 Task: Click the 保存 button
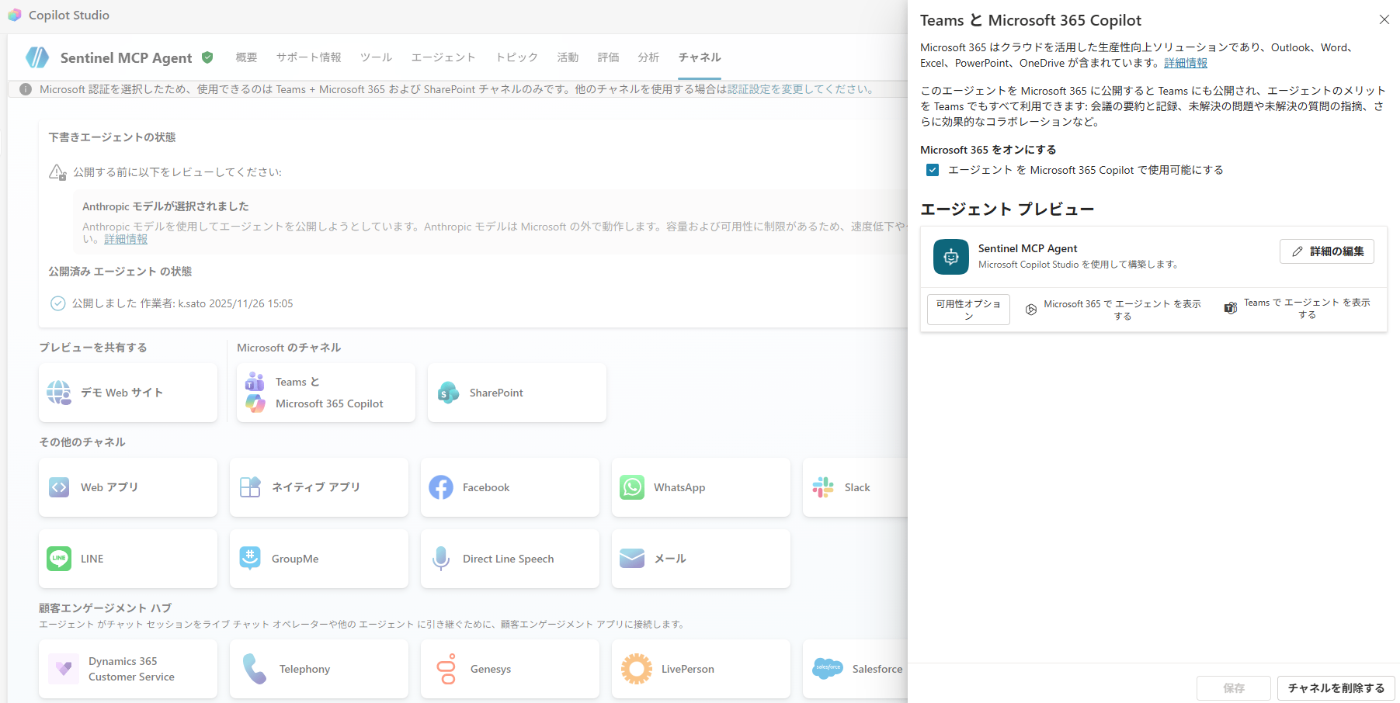point(1234,688)
